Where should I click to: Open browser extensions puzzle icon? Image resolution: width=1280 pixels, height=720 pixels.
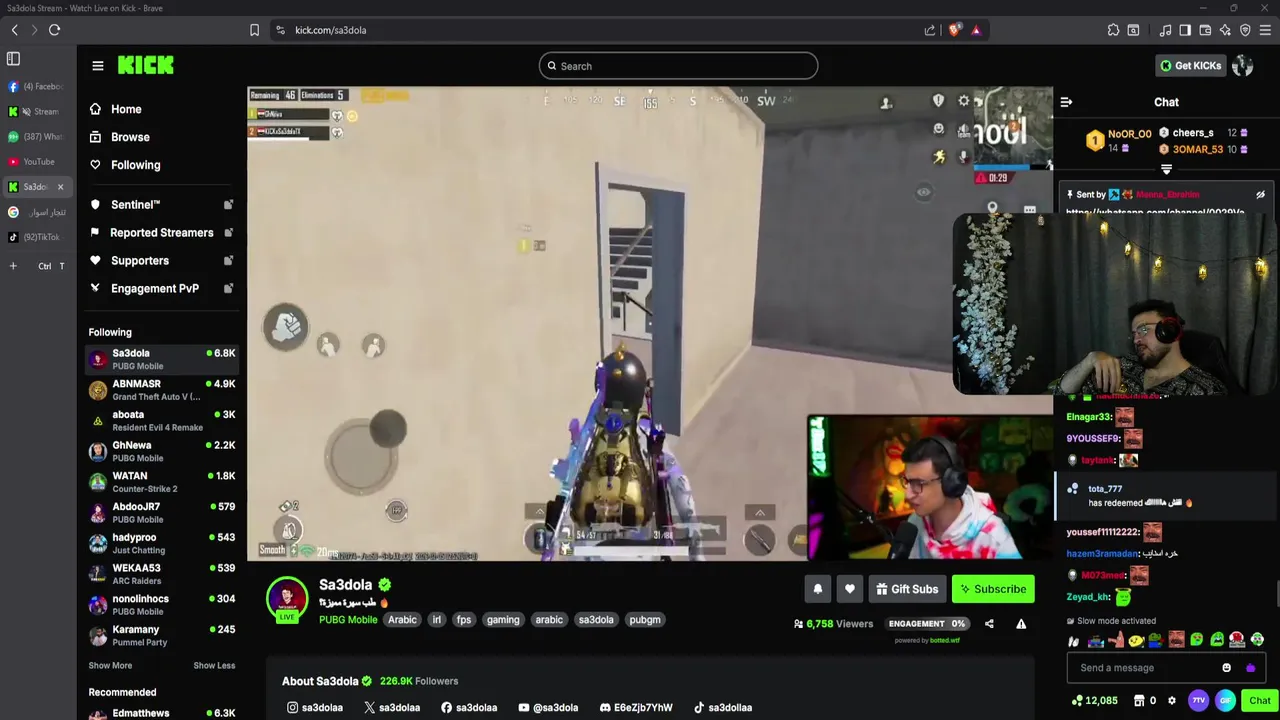coord(1113,30)
